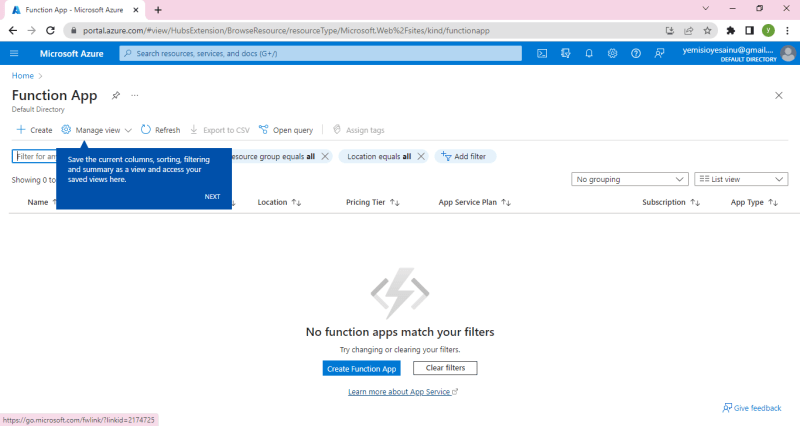Click the browser address bar URL
The image size is (800, 426).
tap(286, 31)
